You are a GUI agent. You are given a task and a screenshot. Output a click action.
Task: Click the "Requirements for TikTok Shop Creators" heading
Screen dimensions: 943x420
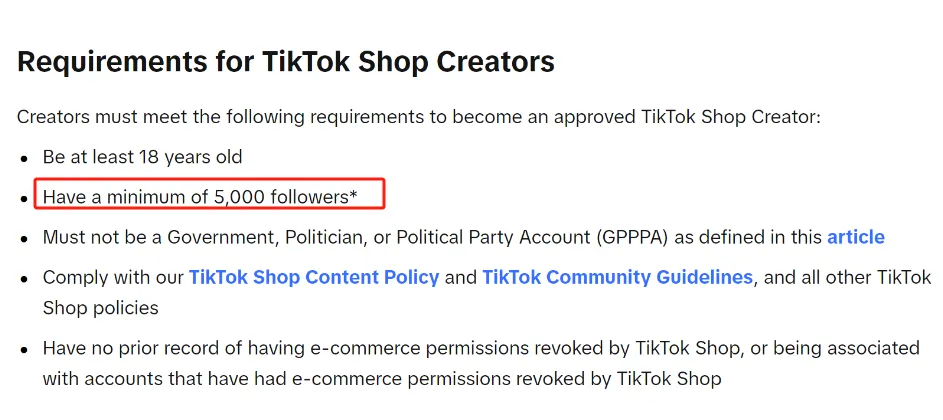tap(286, 62)
